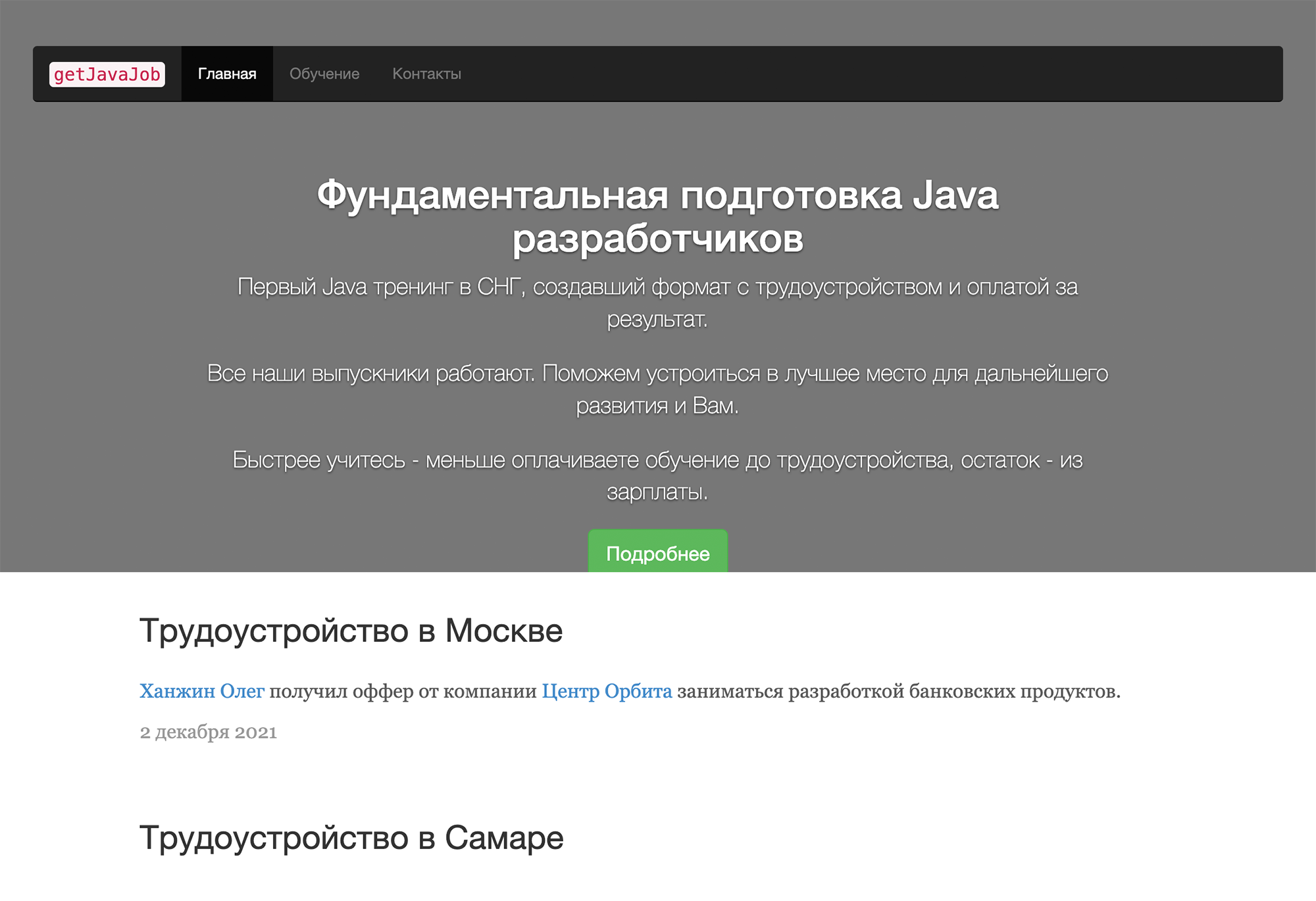Click text получил оффер от компании
This screenshot has height=901, width=1316.
pyautogui.click(x=403, y=691)
